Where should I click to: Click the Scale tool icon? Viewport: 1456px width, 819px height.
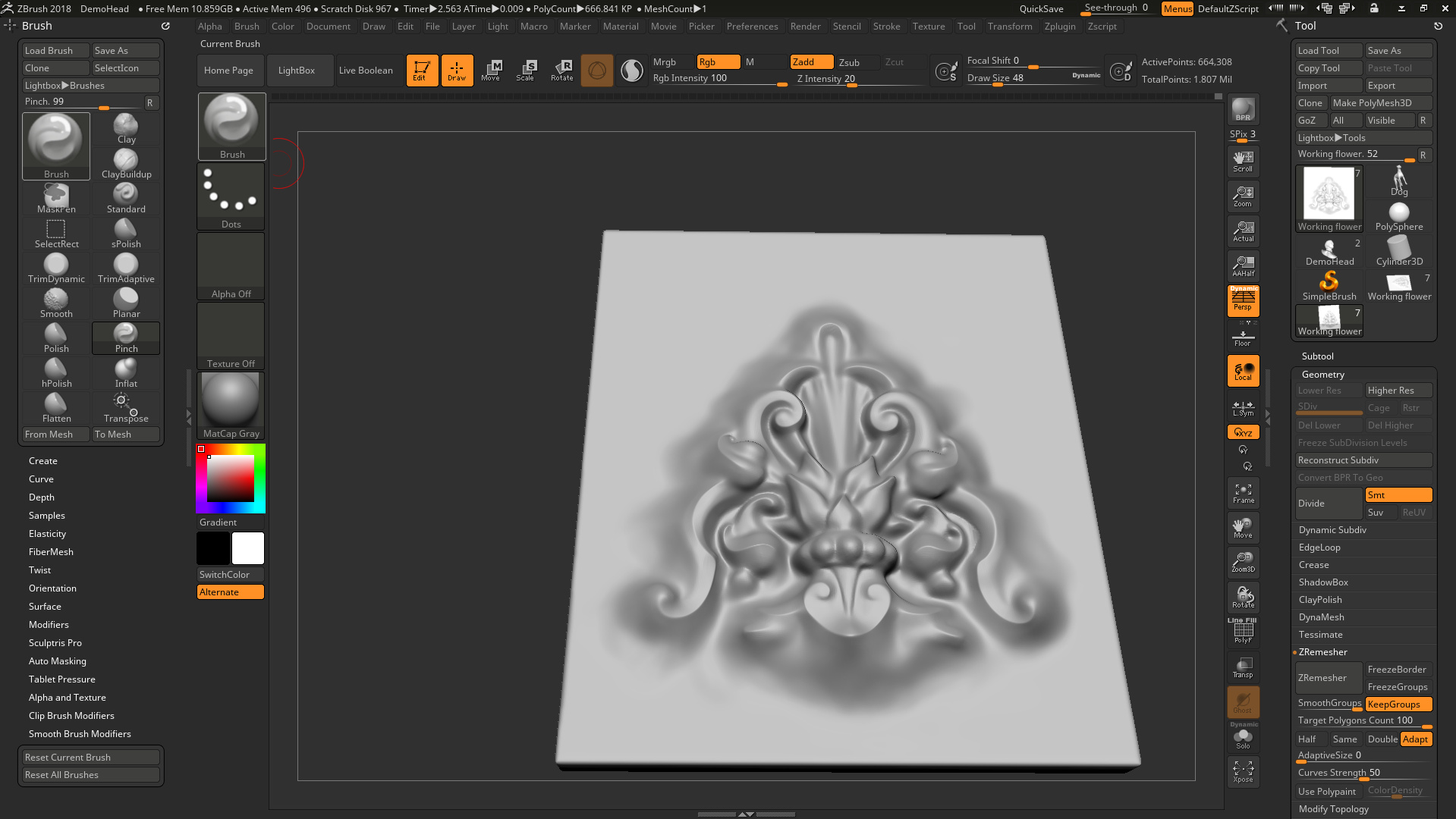(526, 71)
